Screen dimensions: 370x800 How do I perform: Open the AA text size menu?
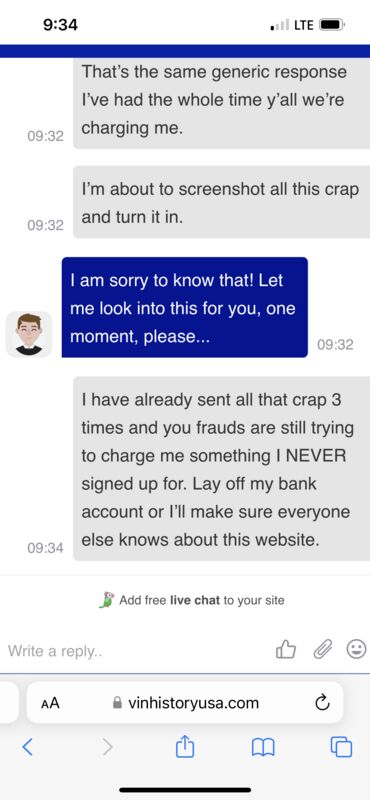click(x=50, y=704)
